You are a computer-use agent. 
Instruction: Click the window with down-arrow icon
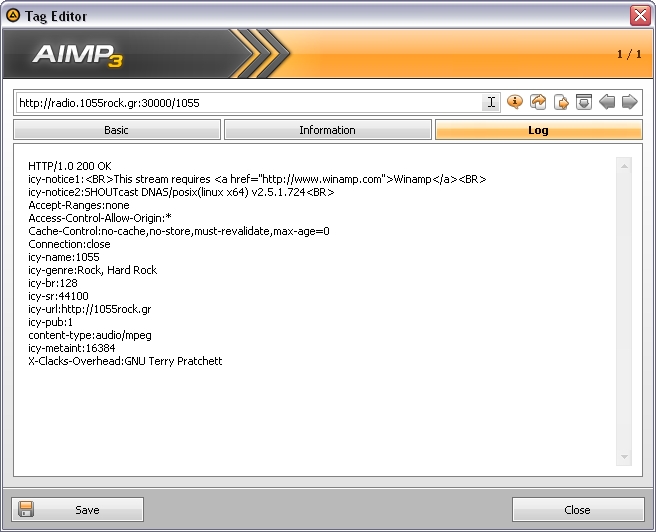(584, 102)
